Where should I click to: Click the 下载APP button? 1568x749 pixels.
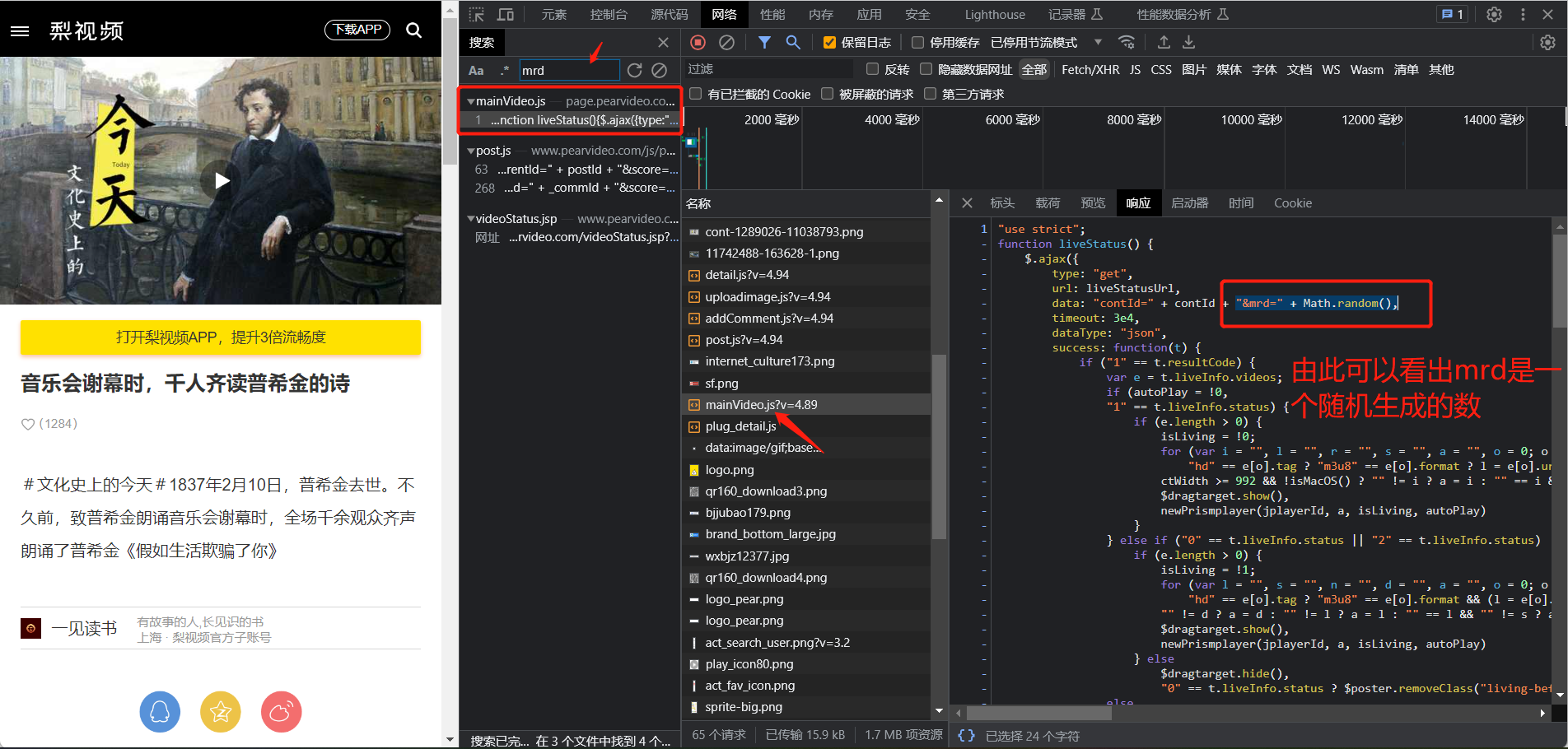coord(357,30)
